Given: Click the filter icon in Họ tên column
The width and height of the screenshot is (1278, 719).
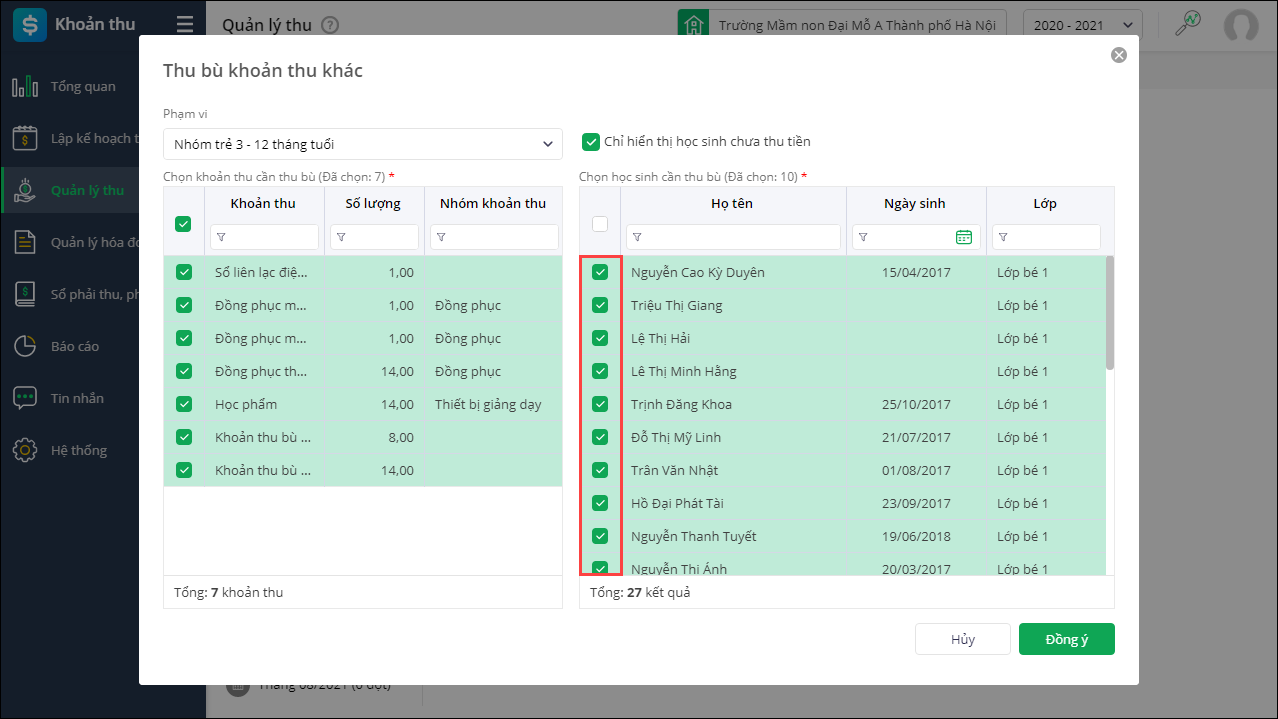Looking at the screenshot, I should (636, 237).
